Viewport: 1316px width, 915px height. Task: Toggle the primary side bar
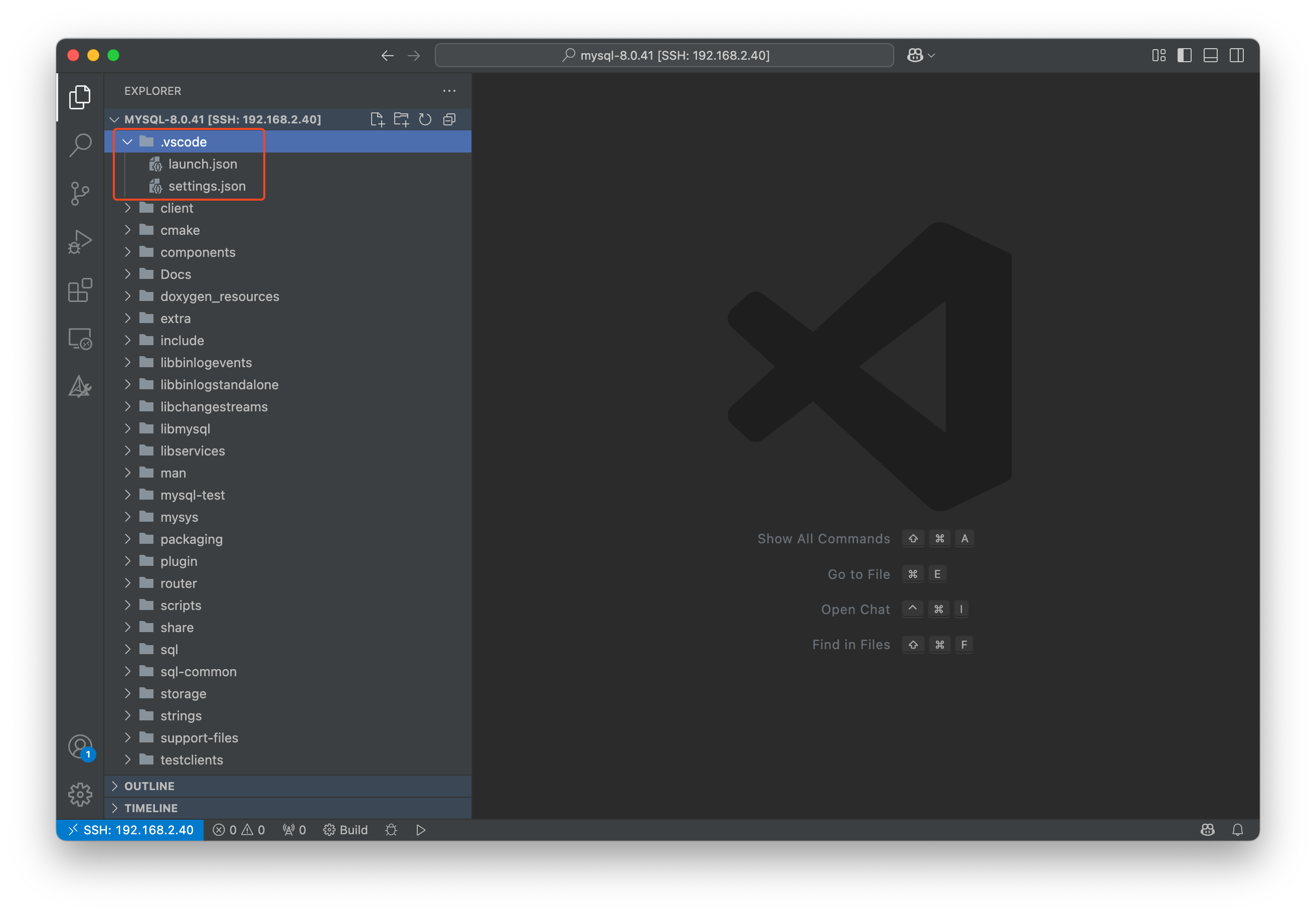(x=1185, y=55)
